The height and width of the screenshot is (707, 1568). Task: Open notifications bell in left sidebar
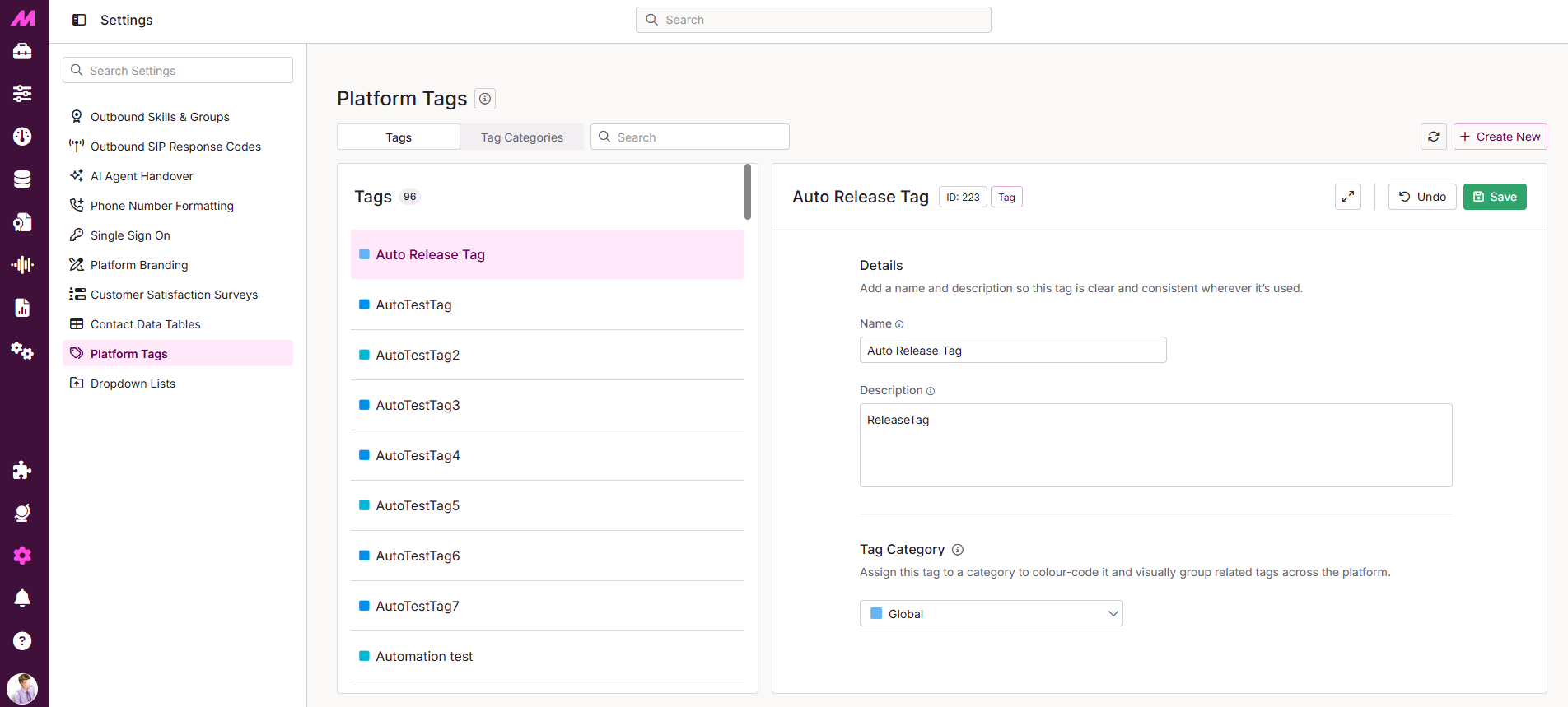click(22, 598)
